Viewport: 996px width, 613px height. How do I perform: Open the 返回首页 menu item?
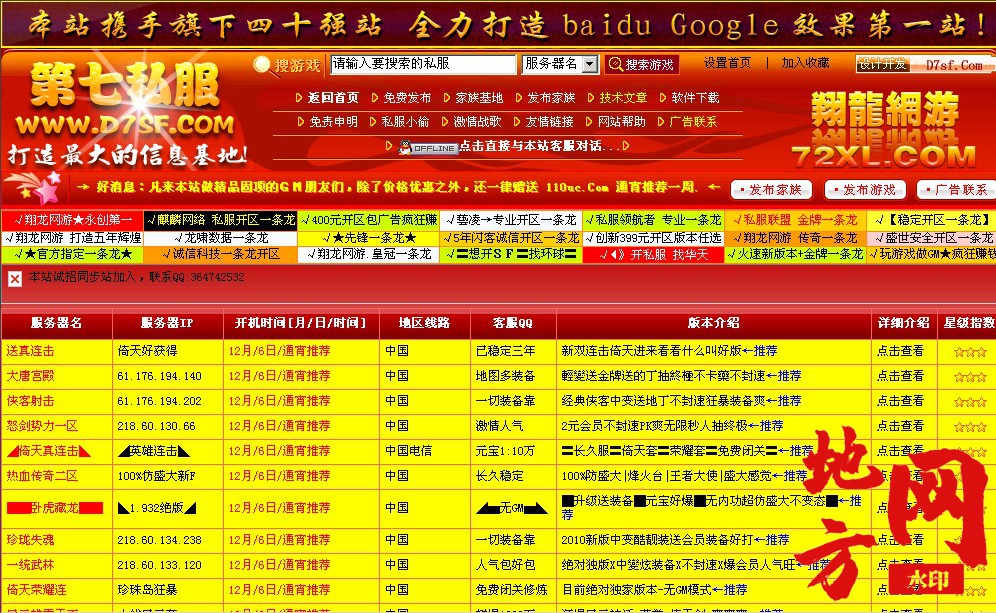(x=333, y=98)
